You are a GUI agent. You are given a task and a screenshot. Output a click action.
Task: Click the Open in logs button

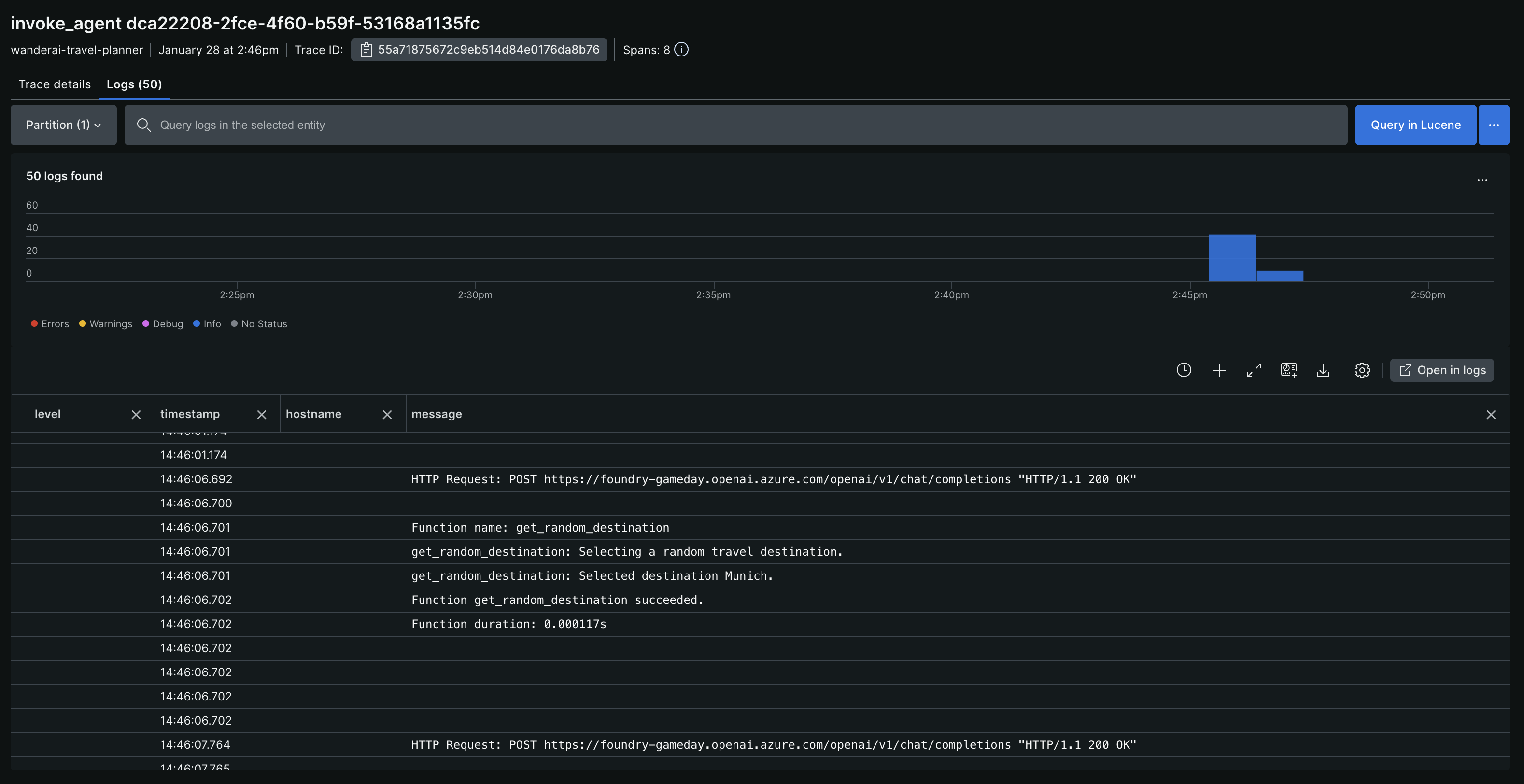[1442, 370]
